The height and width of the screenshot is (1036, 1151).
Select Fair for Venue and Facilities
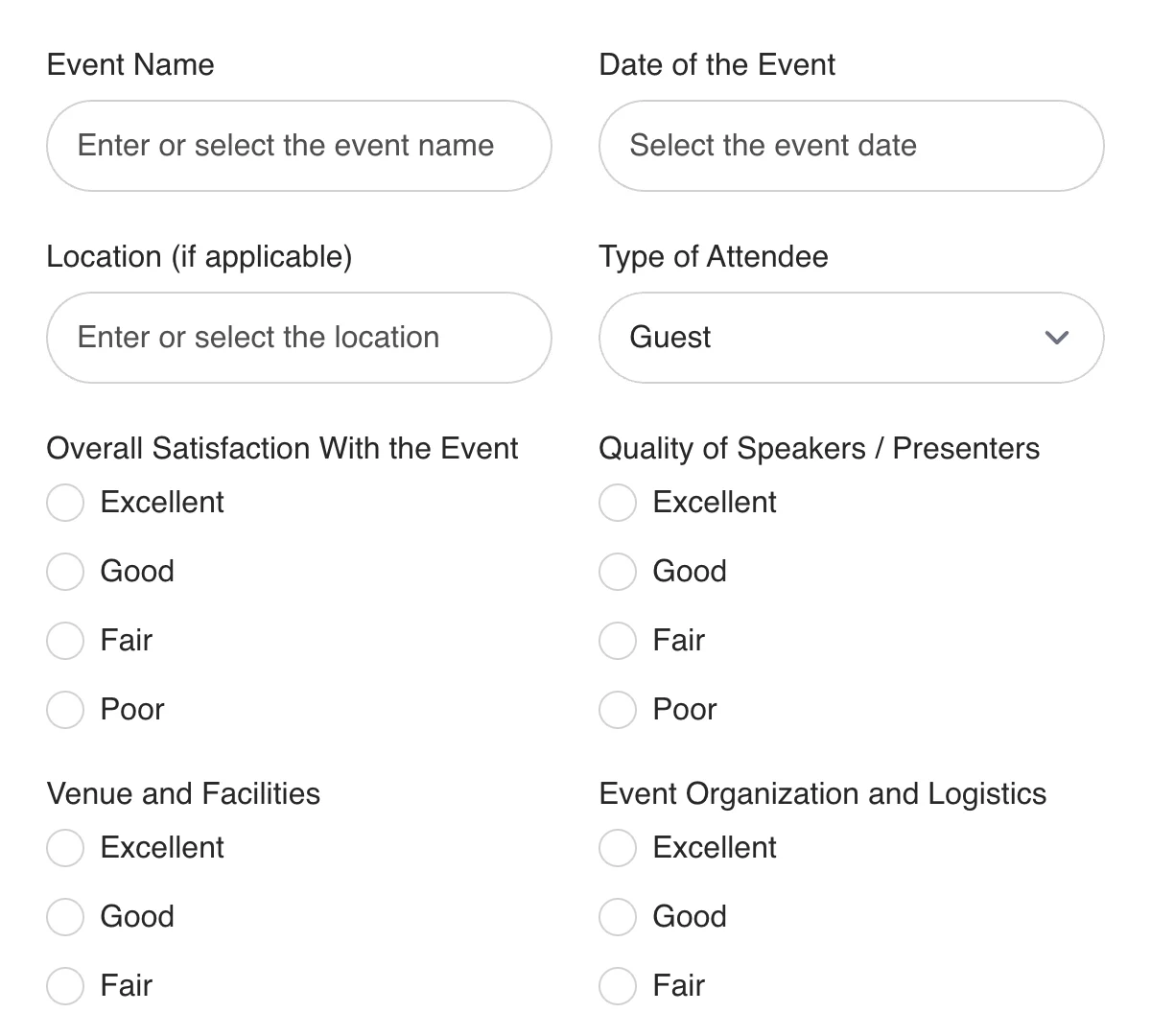tap(64, 985)
